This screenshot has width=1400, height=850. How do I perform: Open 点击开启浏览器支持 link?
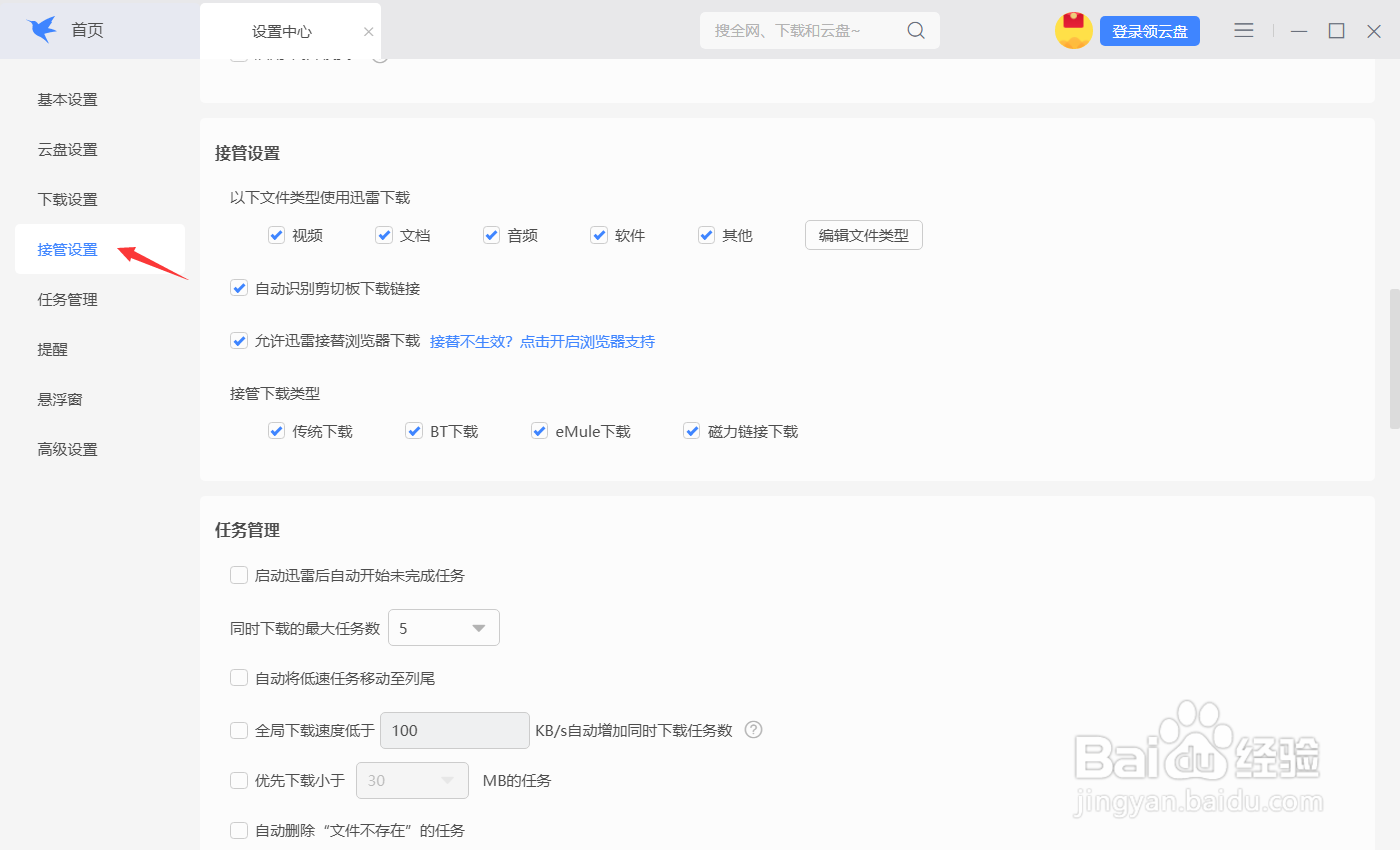click(x=587, y=342)
